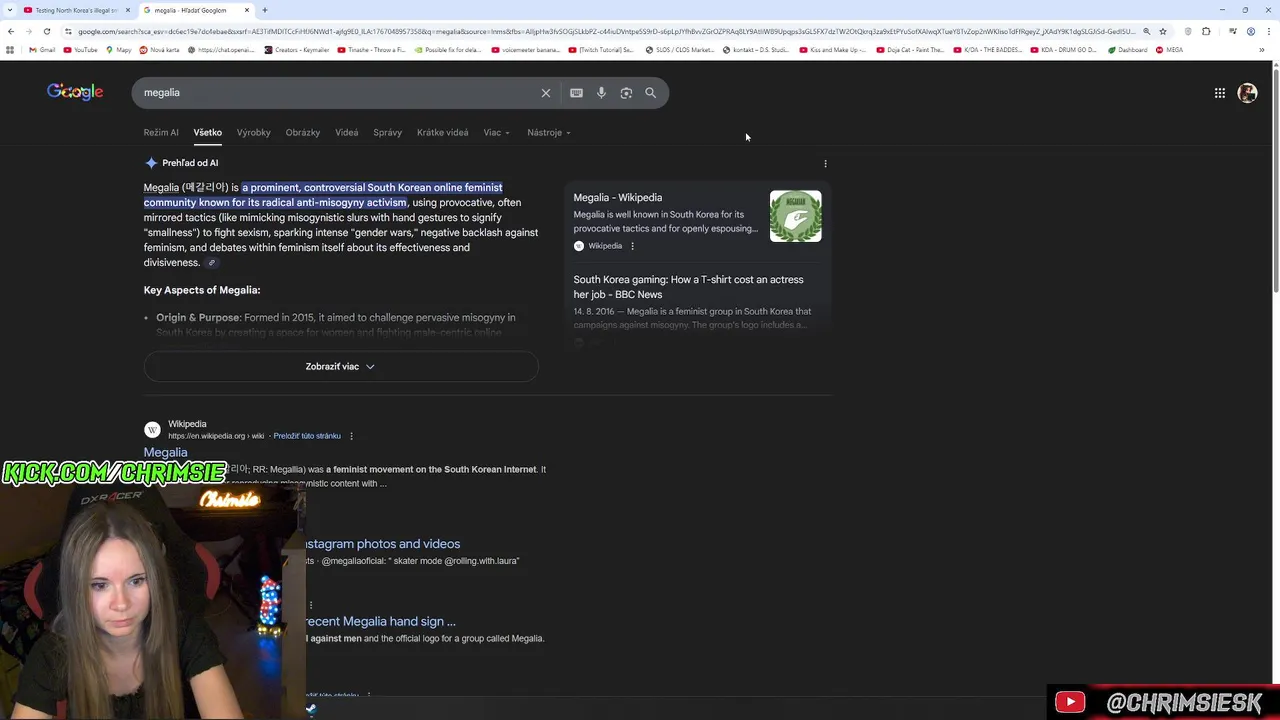1280x720 pixels.
Task: Select the Všetko results tab
Action: coord(208,132)
